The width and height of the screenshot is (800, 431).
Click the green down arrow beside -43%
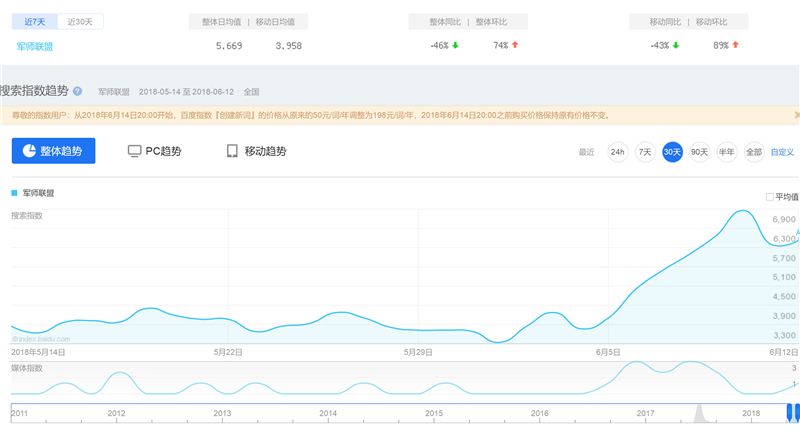(676, 45)
